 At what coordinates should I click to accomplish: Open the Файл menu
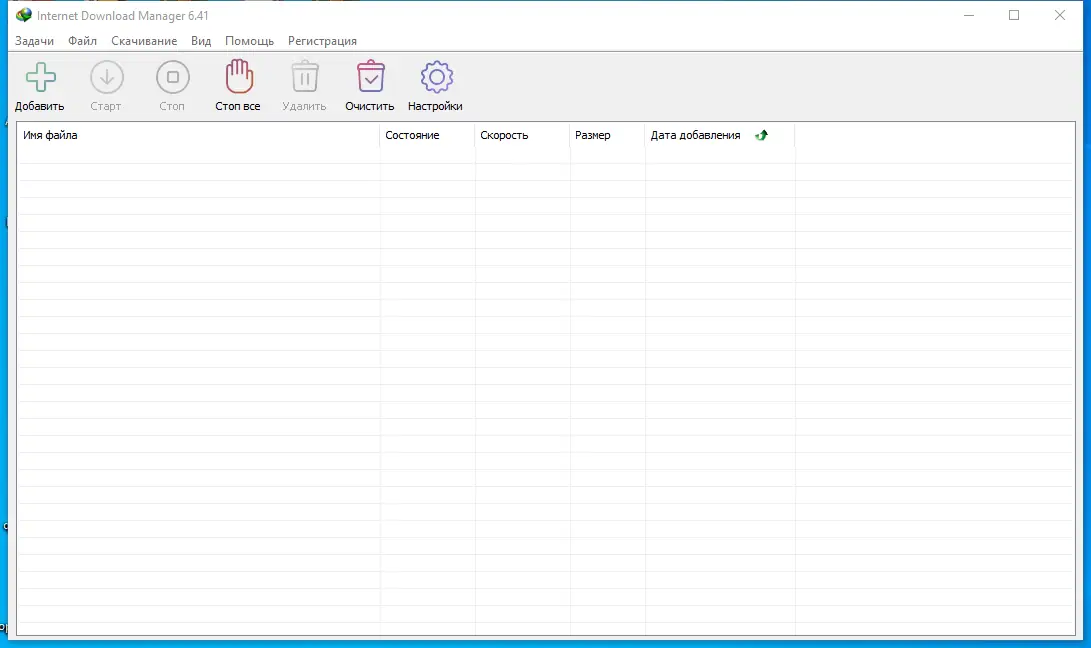click(82, 41)
